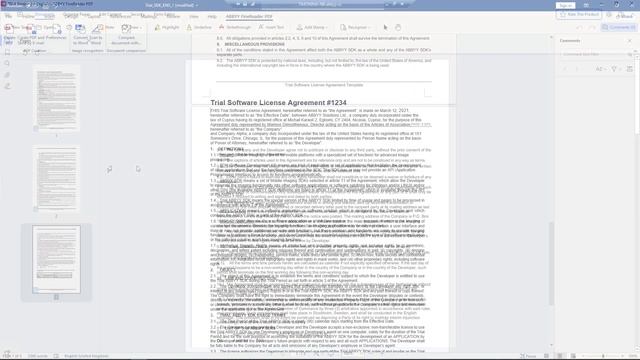Select the second page thumbnail
Image resolution: width=640 pixels, height=360 pixels.
56,178
